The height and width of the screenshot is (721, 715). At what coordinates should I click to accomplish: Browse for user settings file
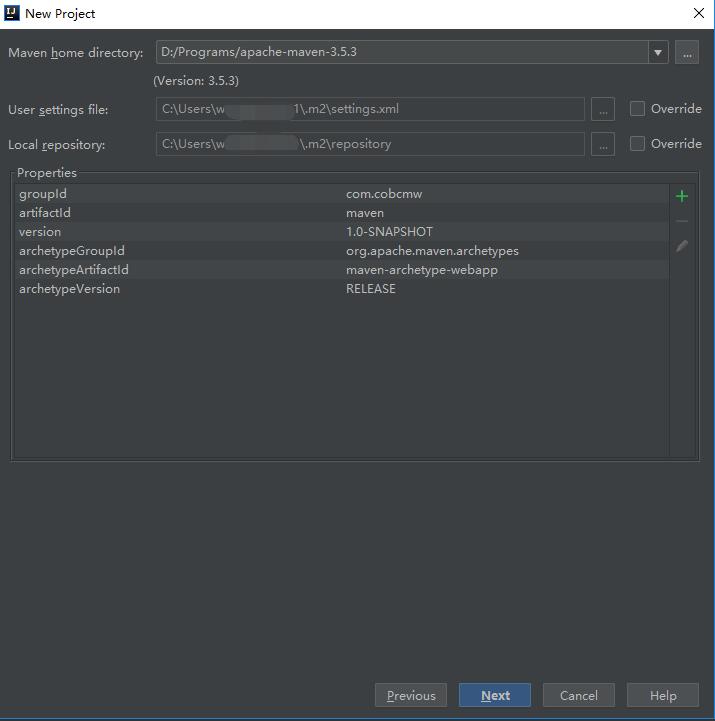pyautogui.click(x=602, y=109)
